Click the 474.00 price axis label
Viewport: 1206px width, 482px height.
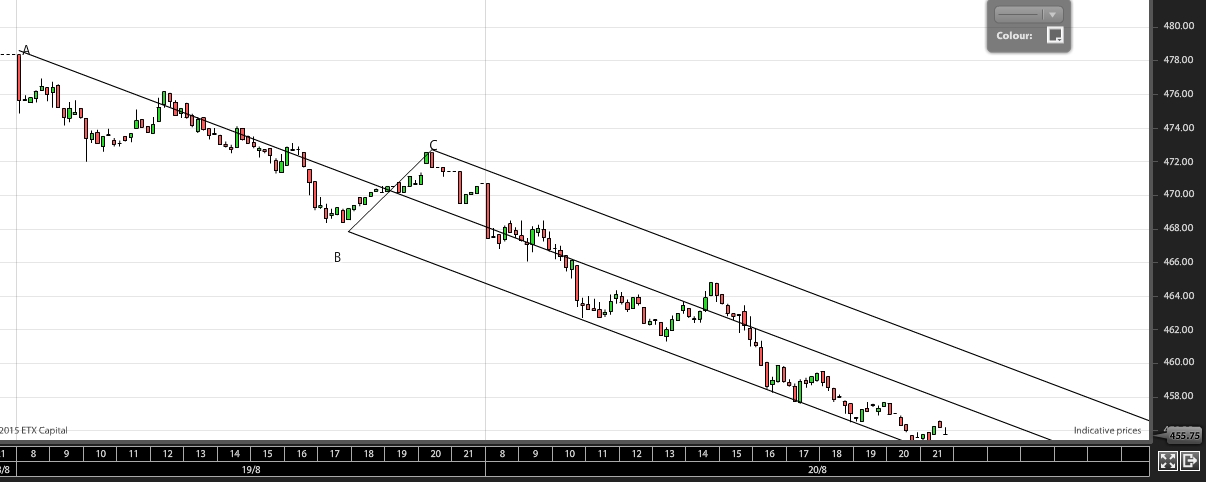coord(1179,128)
